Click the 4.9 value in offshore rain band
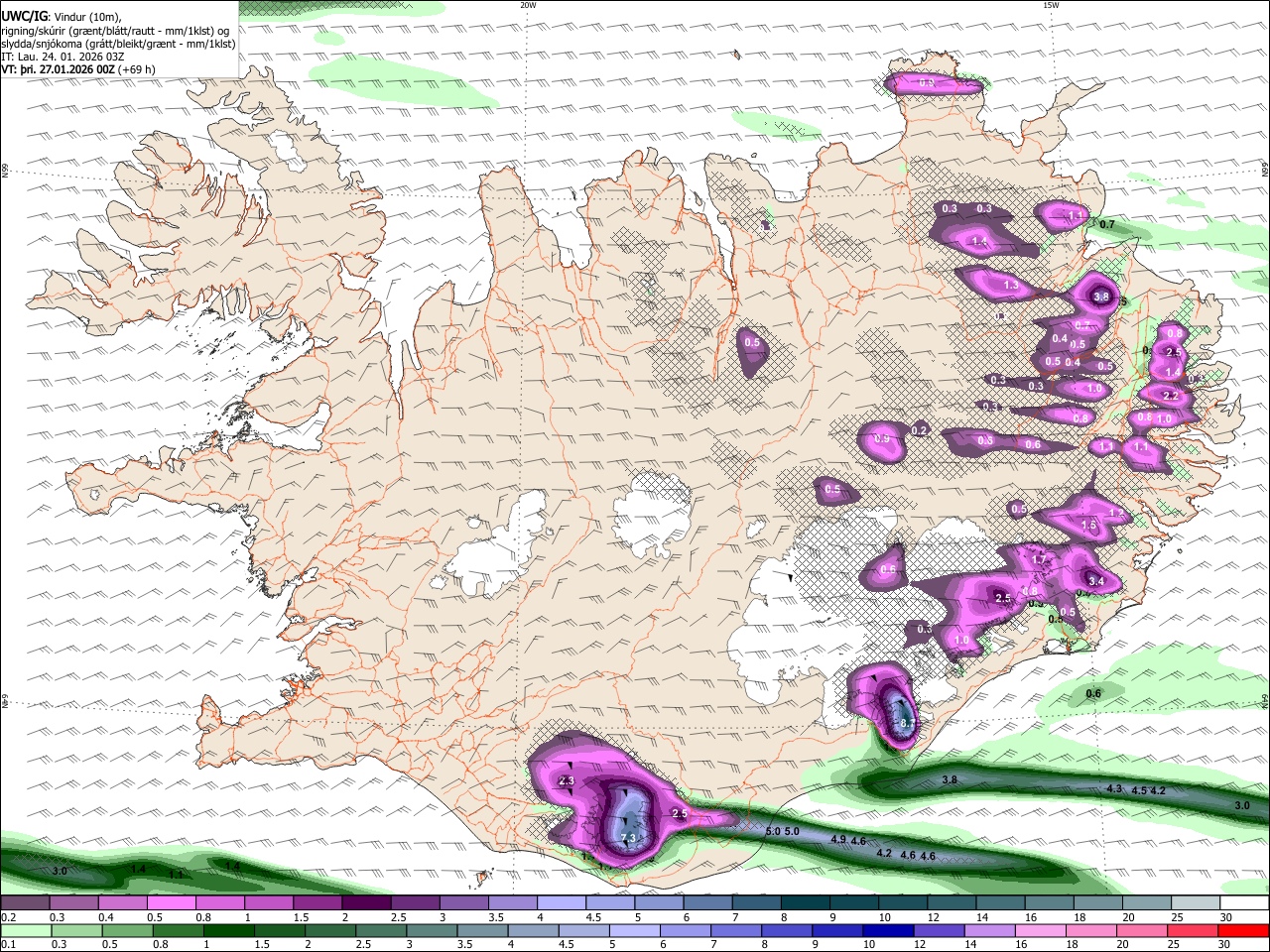The width and height of the screenshot is (1270, 952). 837,840
